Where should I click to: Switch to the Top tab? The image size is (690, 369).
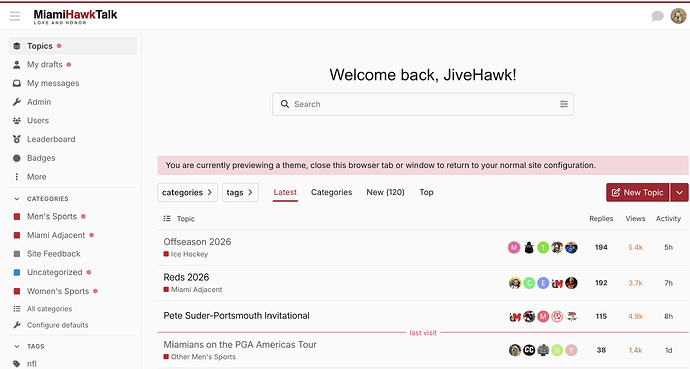(x=426, y=192)
